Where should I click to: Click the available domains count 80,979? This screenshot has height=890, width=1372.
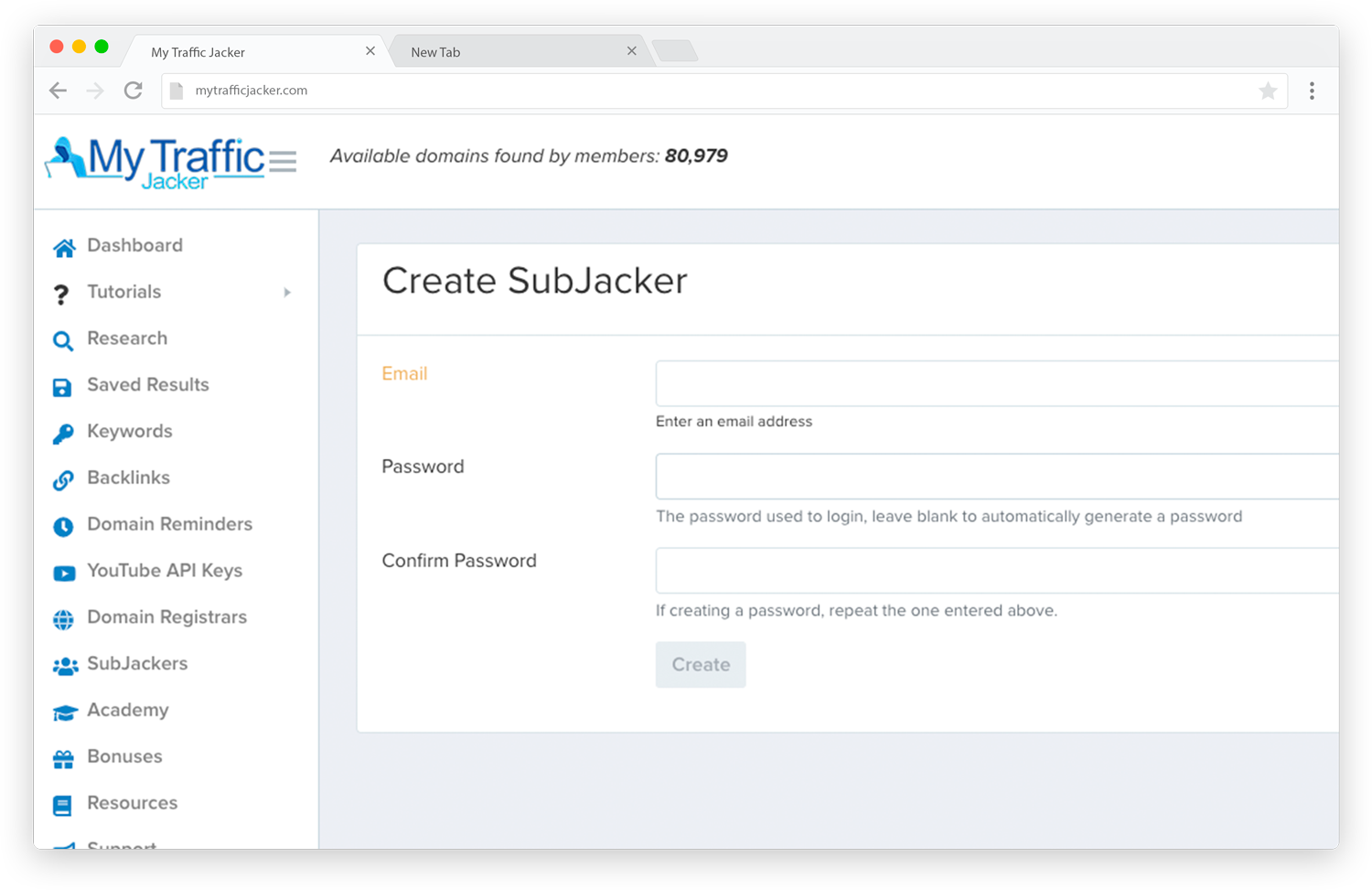(696, 156)
